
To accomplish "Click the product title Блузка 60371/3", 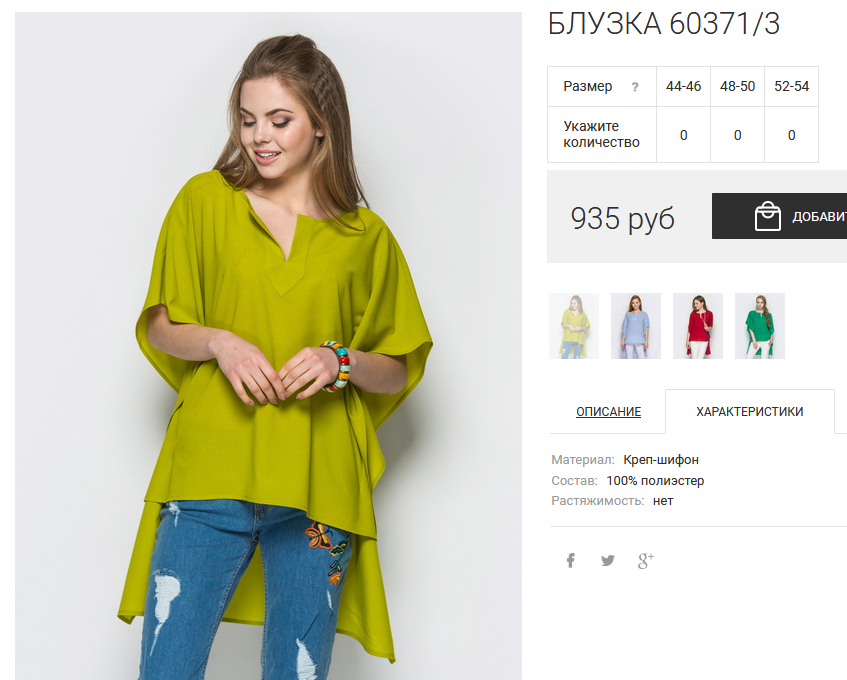I will pos(664,24).
